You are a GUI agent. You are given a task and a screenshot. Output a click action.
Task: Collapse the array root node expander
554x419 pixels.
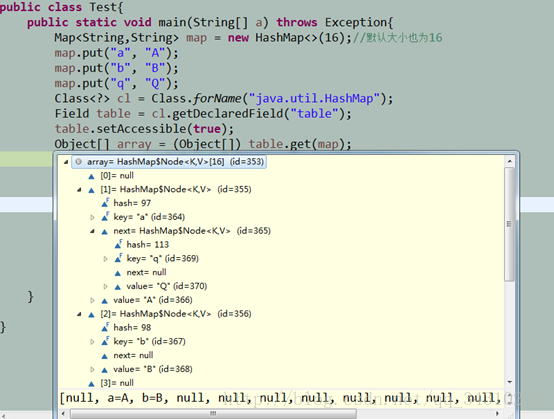[x=66, y=162]
